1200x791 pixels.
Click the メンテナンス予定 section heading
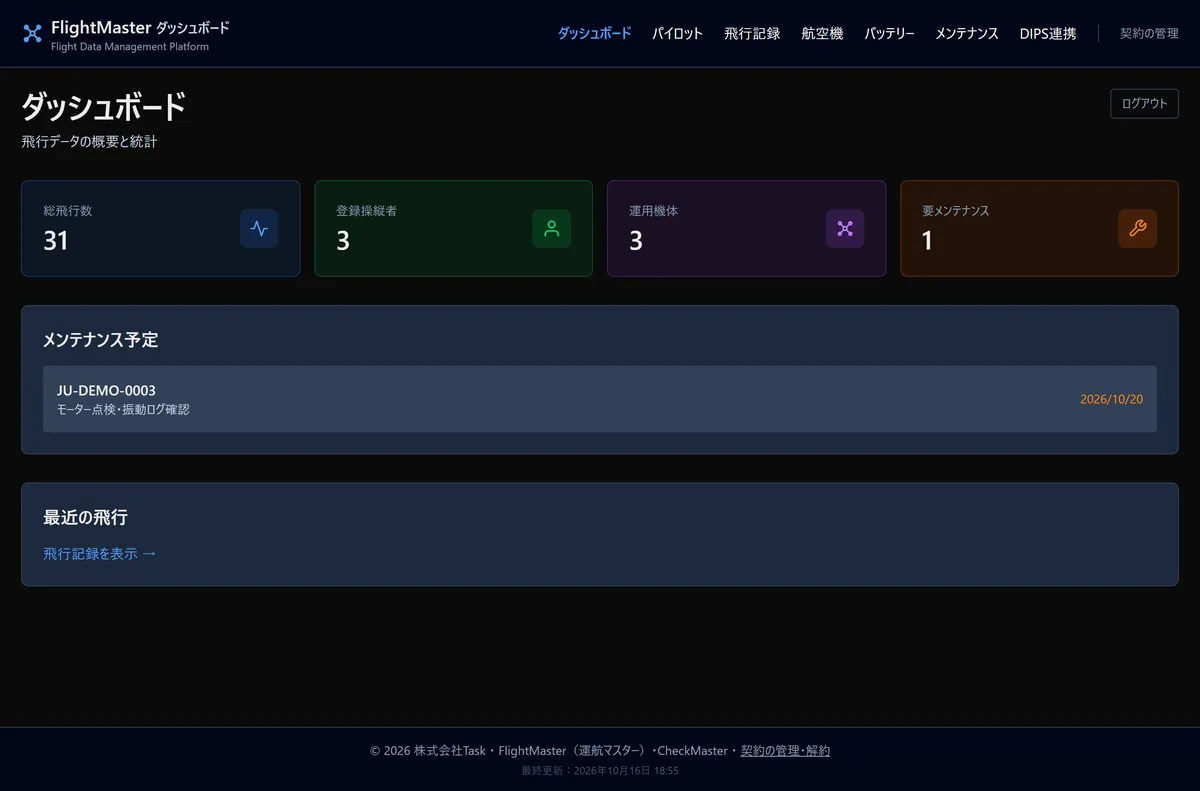click(x=100, y=339)
